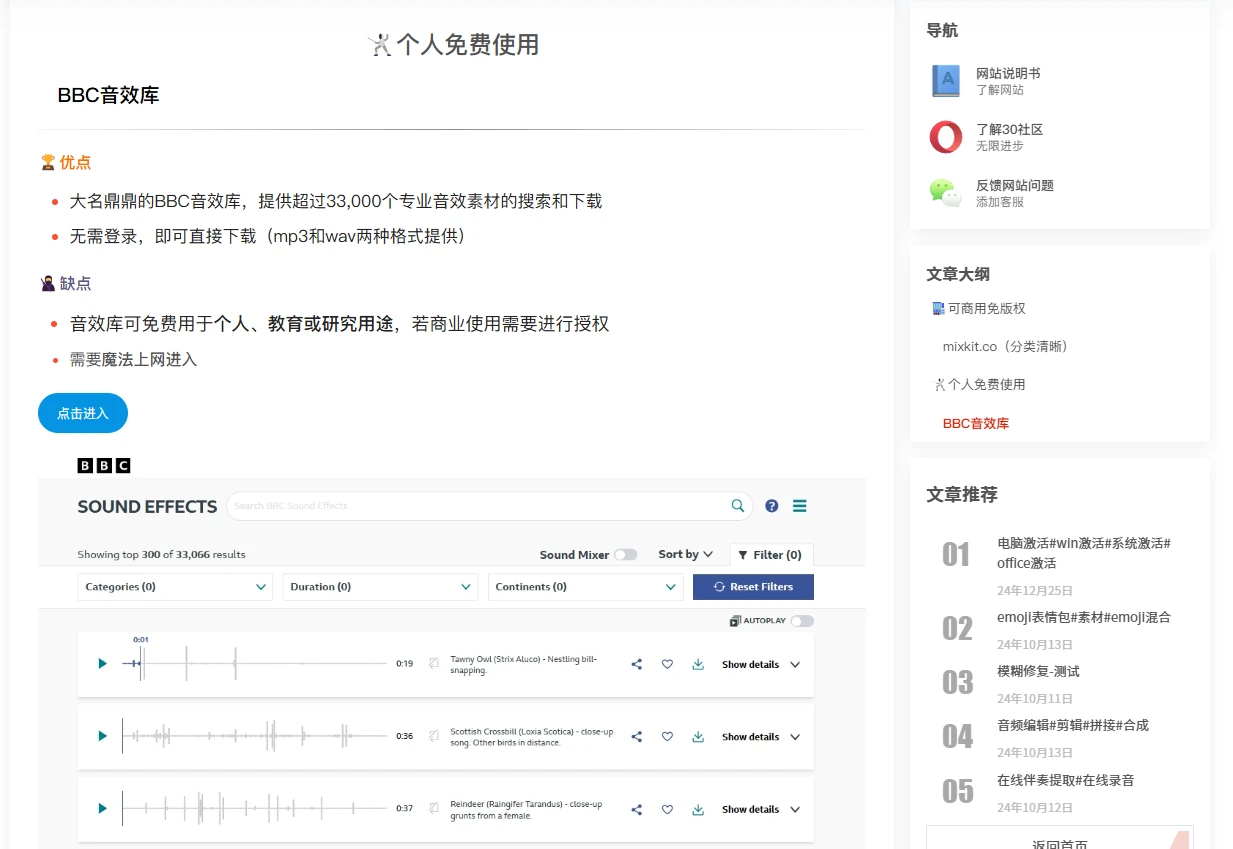The image size is (1233, 849).
Task: Seek within the Tawny Owl waveform
Action: tap(254, 664)
